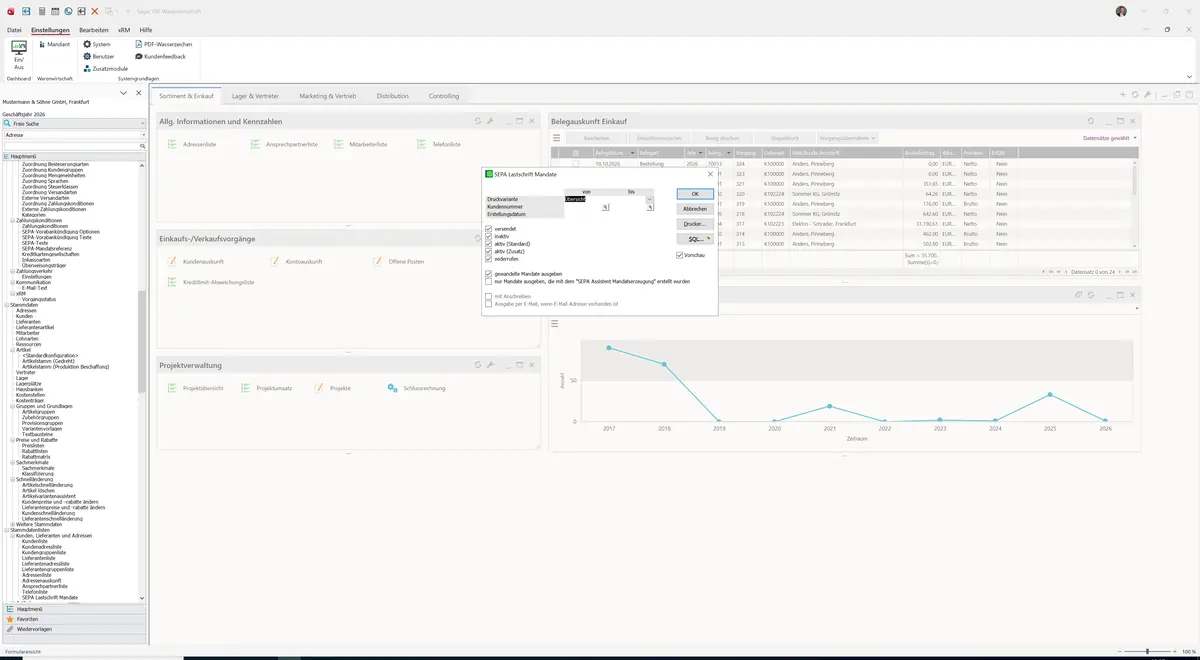1200x660 pixels.
Task: Open Vorgangsübernahme dropdown button
Action: coord(848,137)
